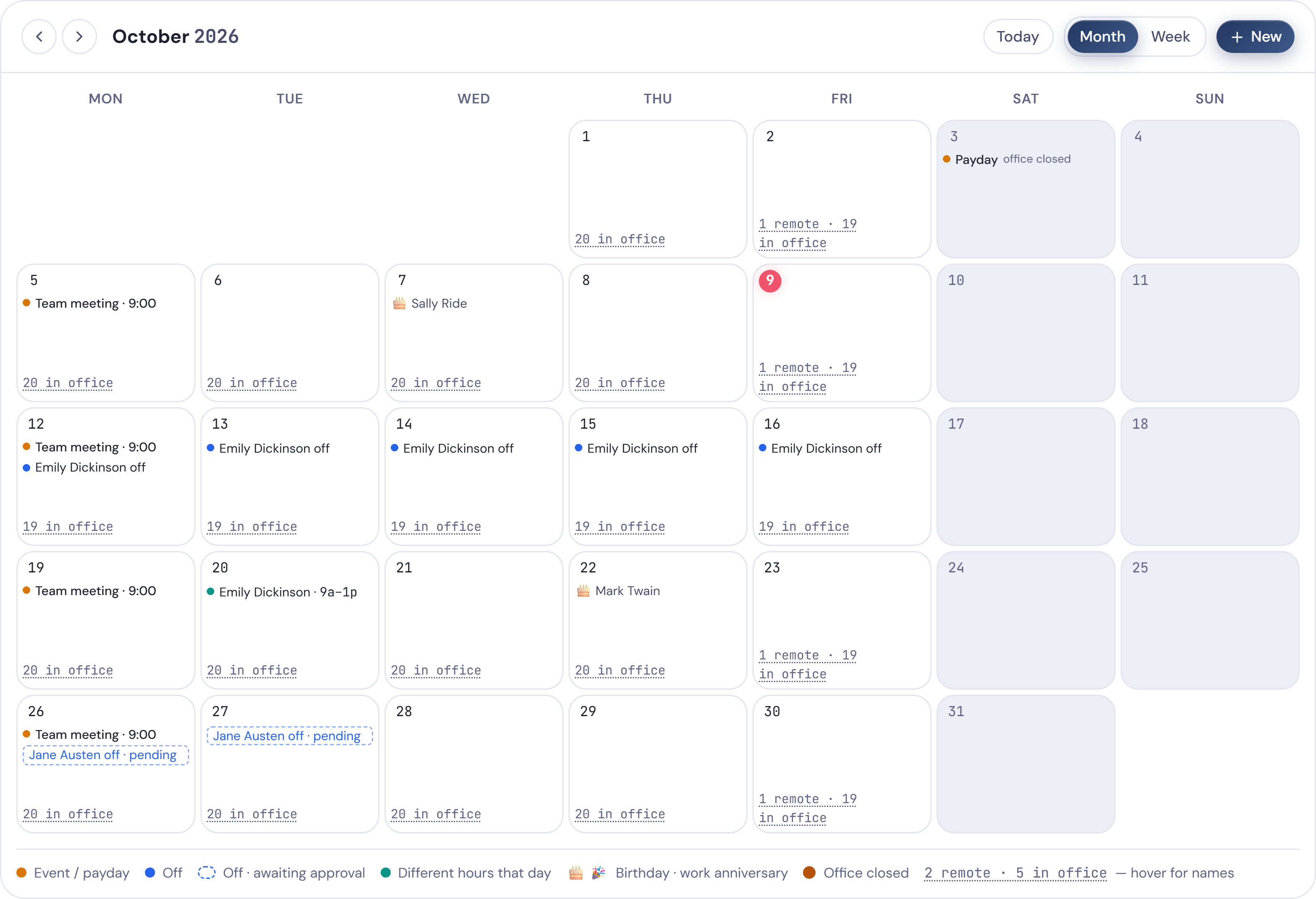
Task: Switch to Month view
Action: tap(1102, 37)
